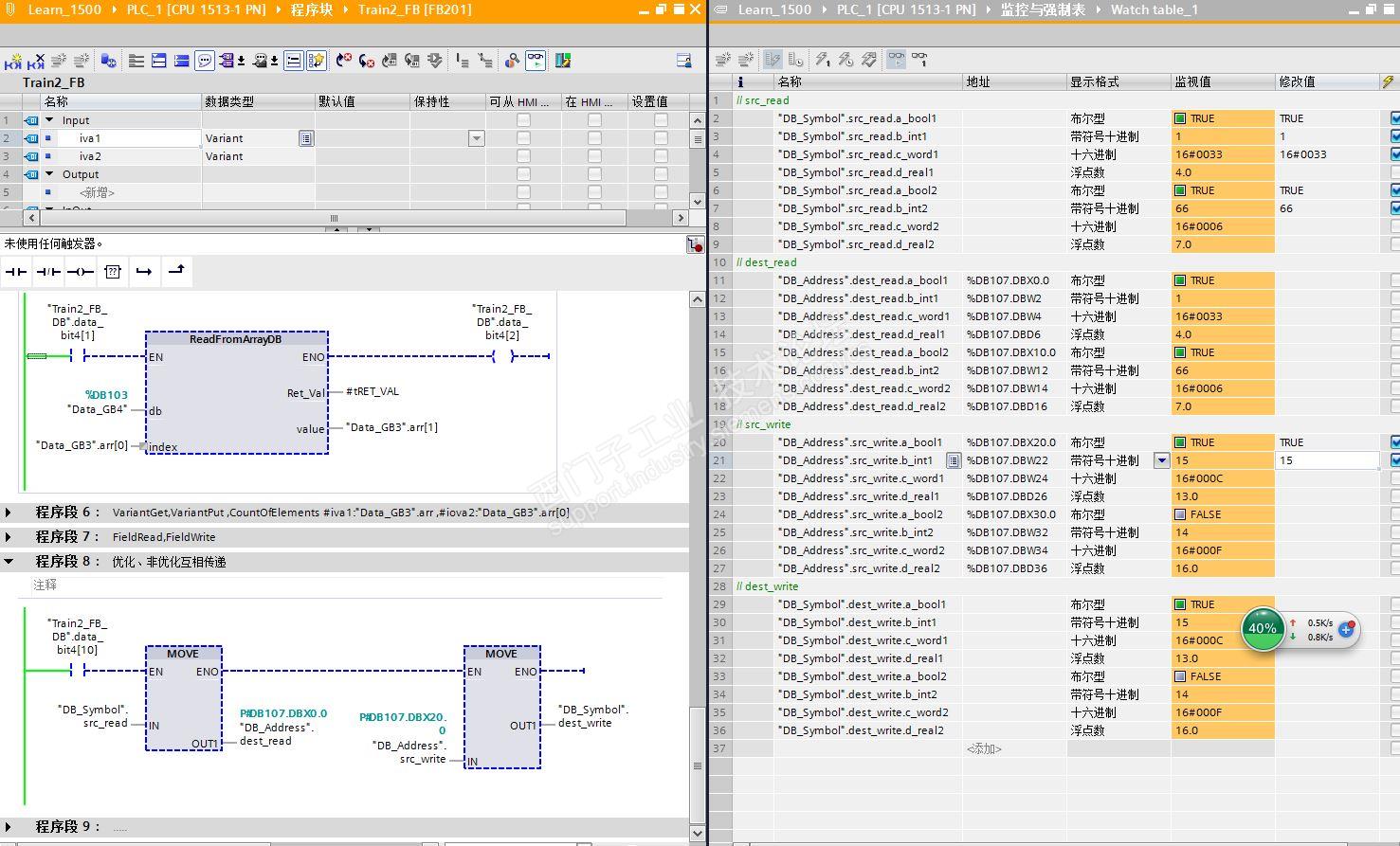The image size is (1400, 846).
Task: Collapse the Input parameter section
Action: pyautogui.click(x=49, y=120)
